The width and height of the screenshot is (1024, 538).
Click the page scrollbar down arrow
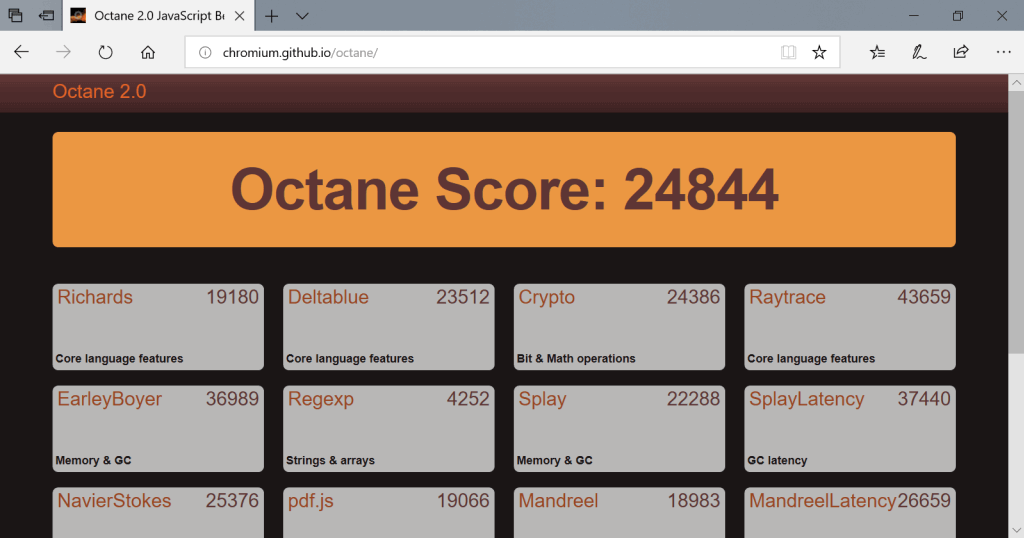tap(1016, 530)
